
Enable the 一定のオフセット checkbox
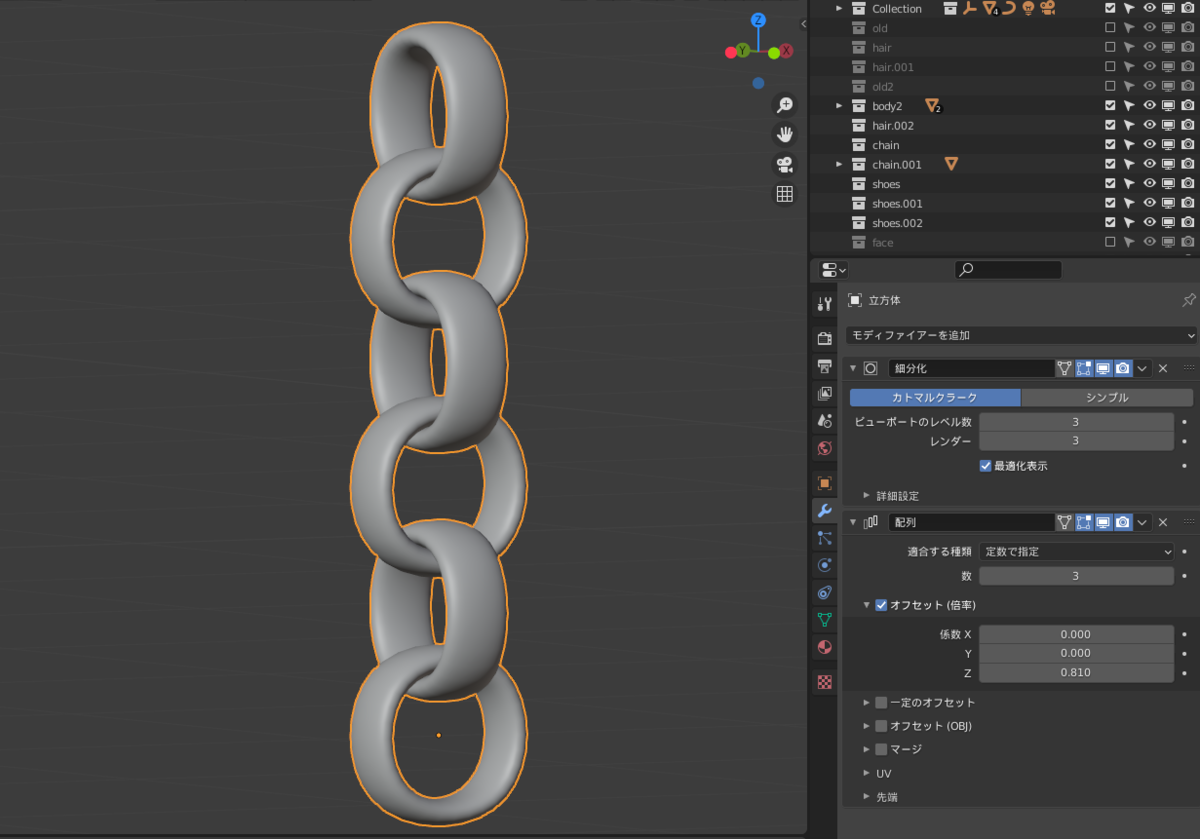point(881,703)
